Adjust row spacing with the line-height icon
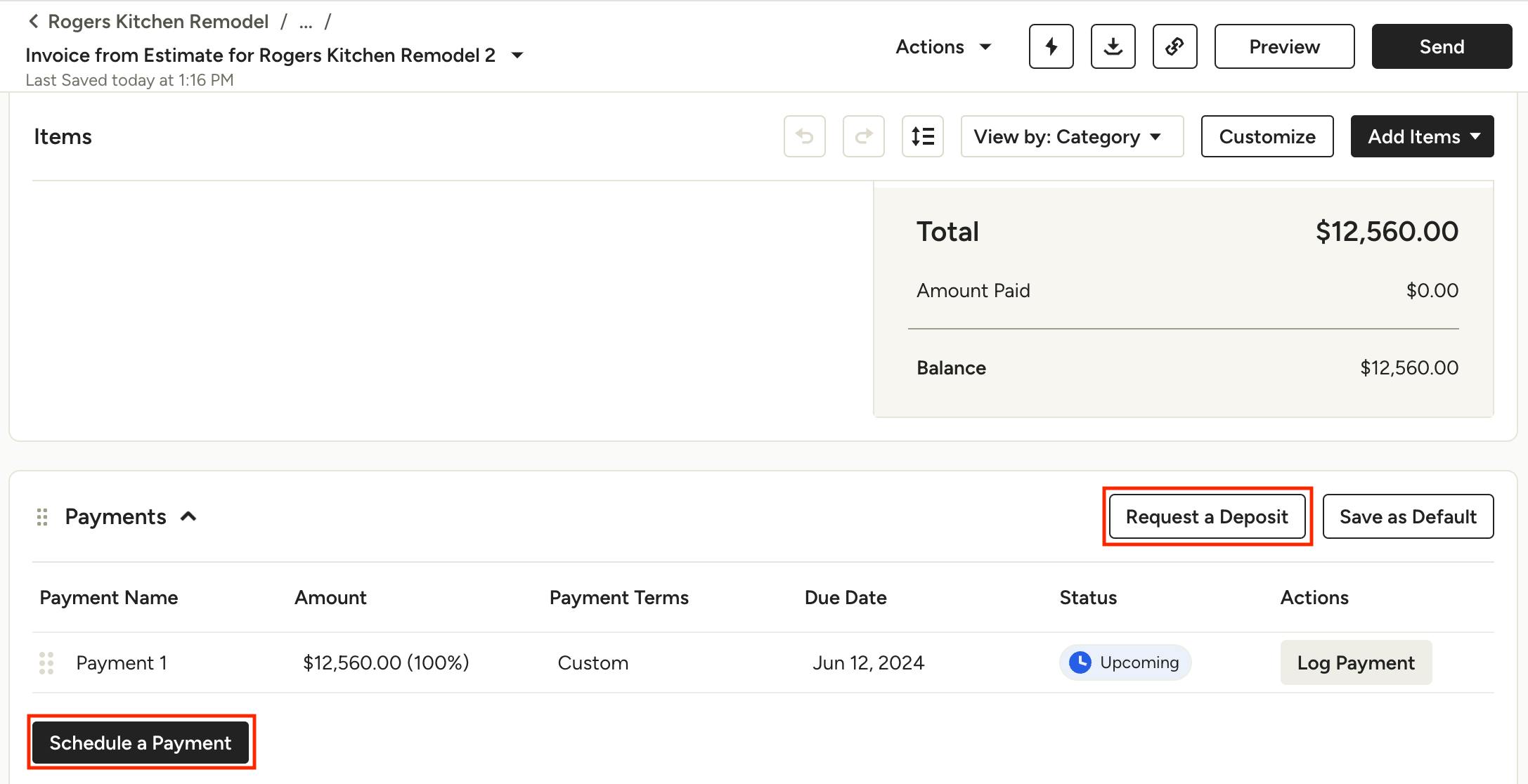Screen dimensions: 1528x784 pyautogui.click(x=922, y=136)
